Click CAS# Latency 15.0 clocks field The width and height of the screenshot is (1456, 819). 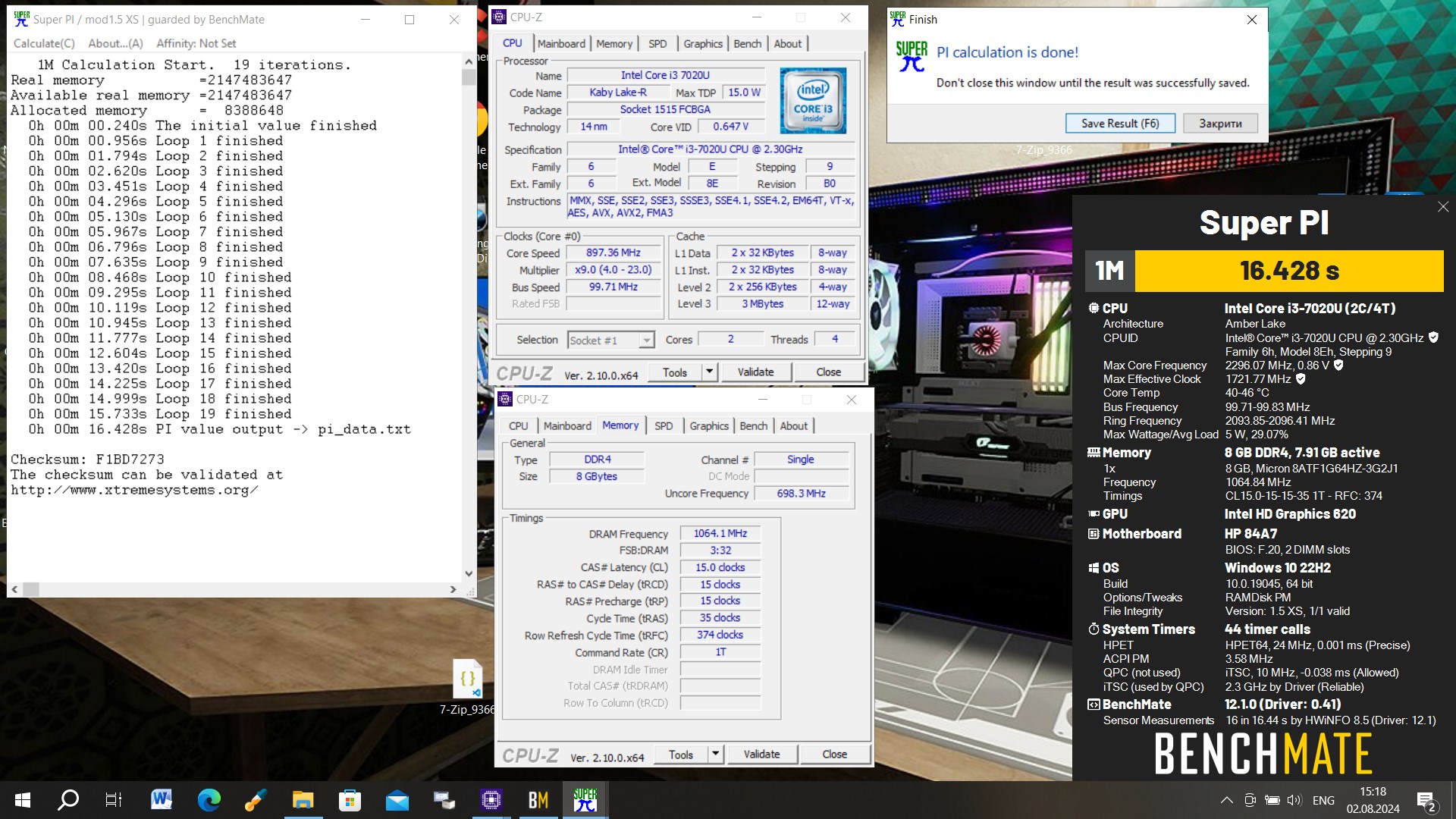pyautogui.click(x=720, y=567)
